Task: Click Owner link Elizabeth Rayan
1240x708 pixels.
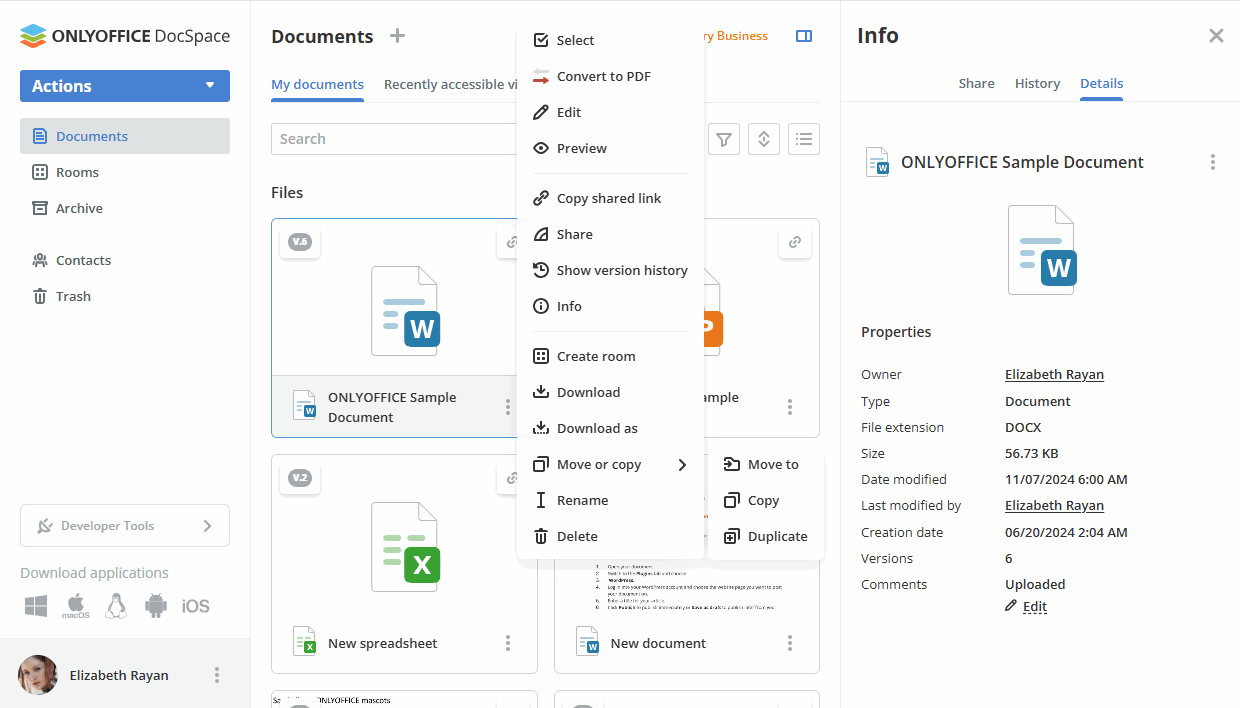Action: (x=1054, y=374)
